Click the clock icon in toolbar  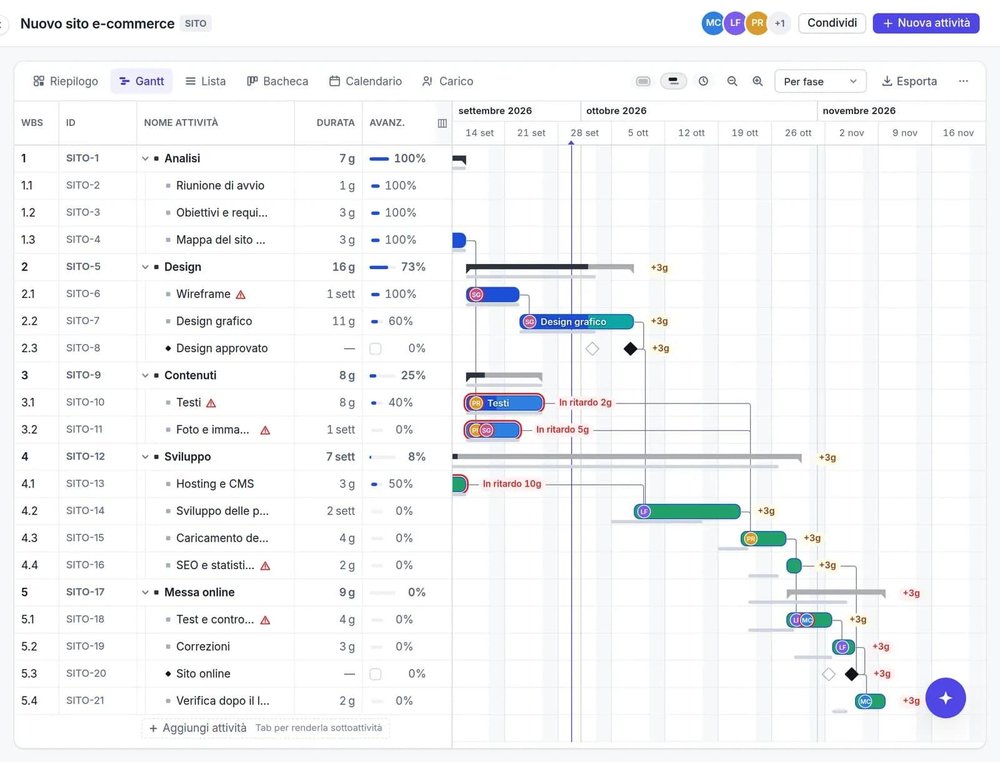[x=703, y=81]
